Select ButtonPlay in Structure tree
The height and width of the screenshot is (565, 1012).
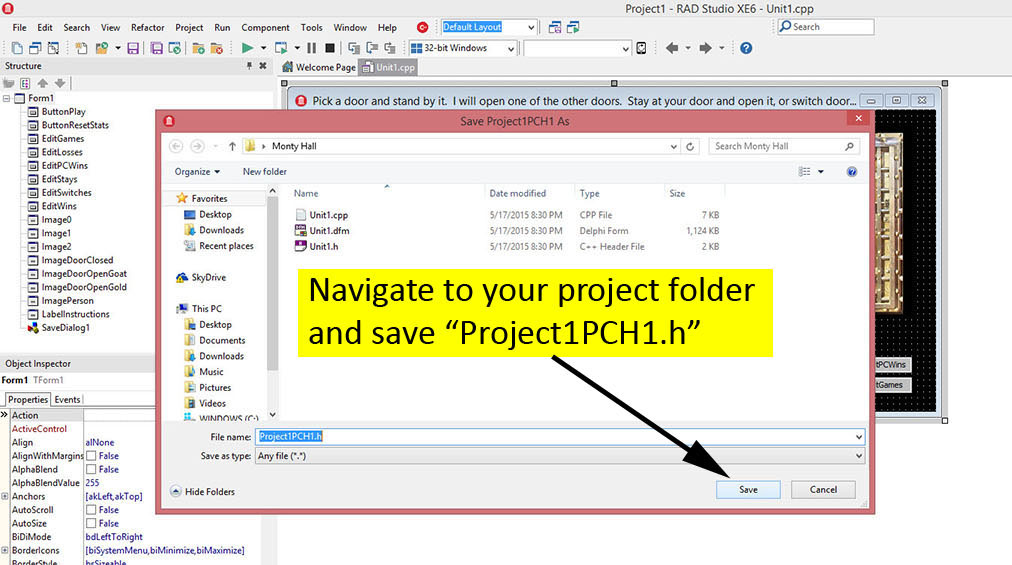pyautogui.click(x=63, y=112)
